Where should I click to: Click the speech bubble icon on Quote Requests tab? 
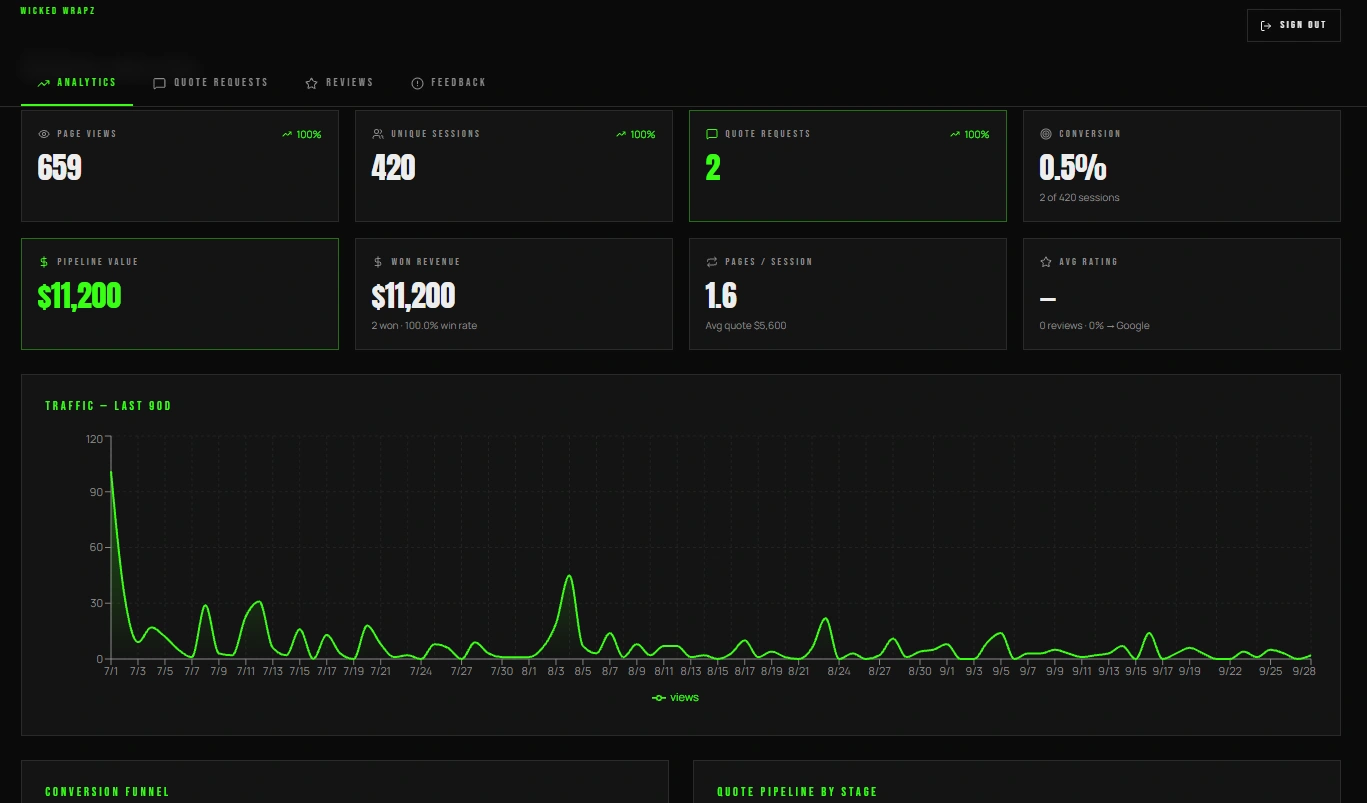(x=159, y=83)
